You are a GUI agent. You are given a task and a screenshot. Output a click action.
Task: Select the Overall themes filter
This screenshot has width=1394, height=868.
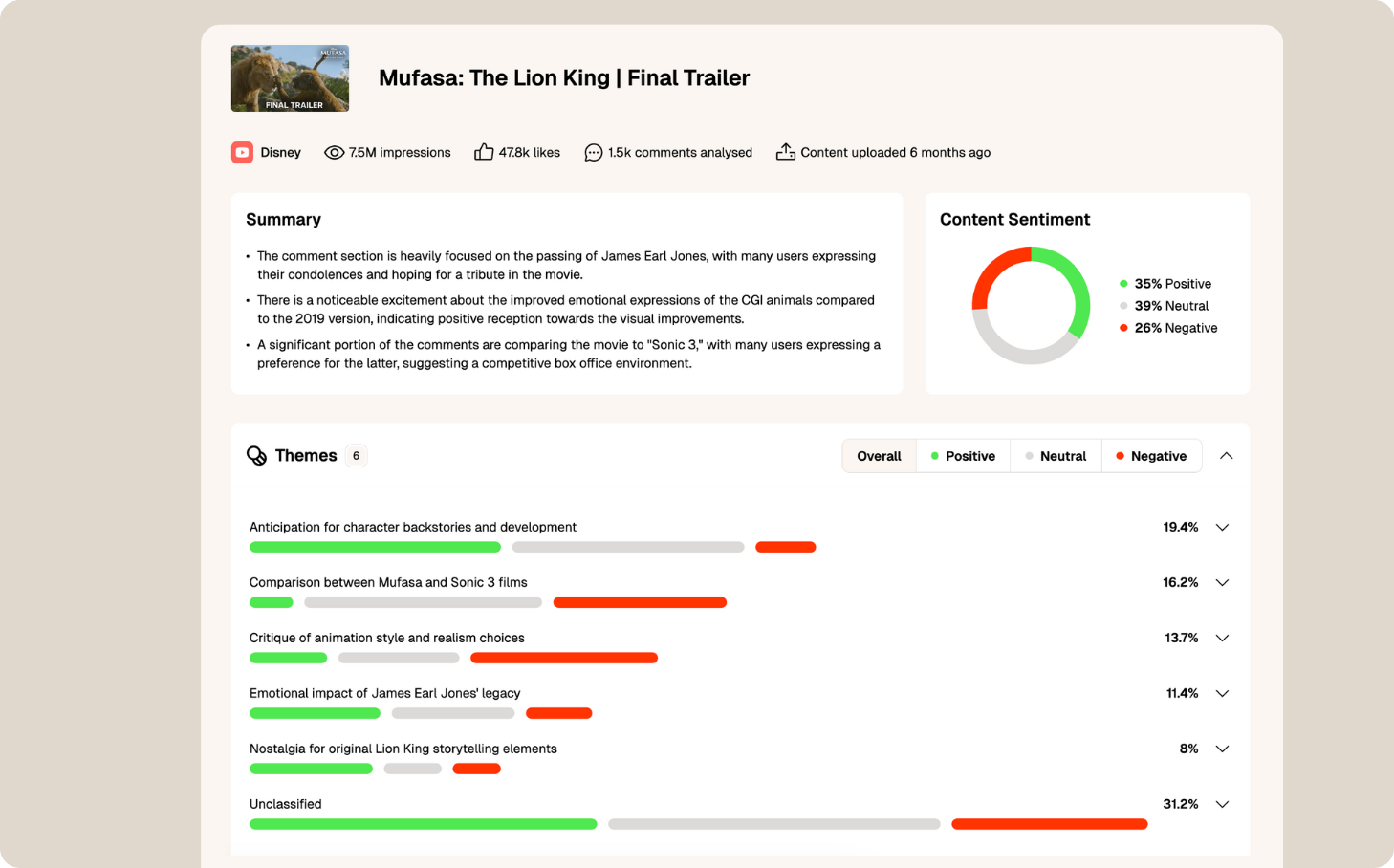click(x=879, y=456)
